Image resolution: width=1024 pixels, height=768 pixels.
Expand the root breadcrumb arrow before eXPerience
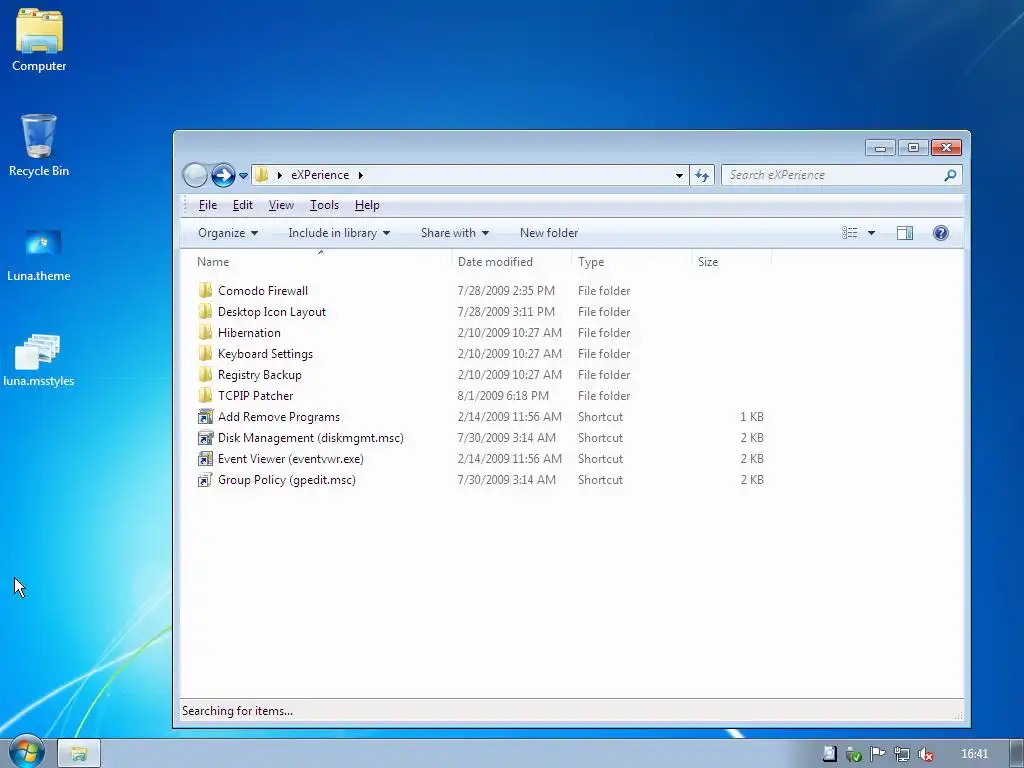pyautogui.click(x=280, y=175)
